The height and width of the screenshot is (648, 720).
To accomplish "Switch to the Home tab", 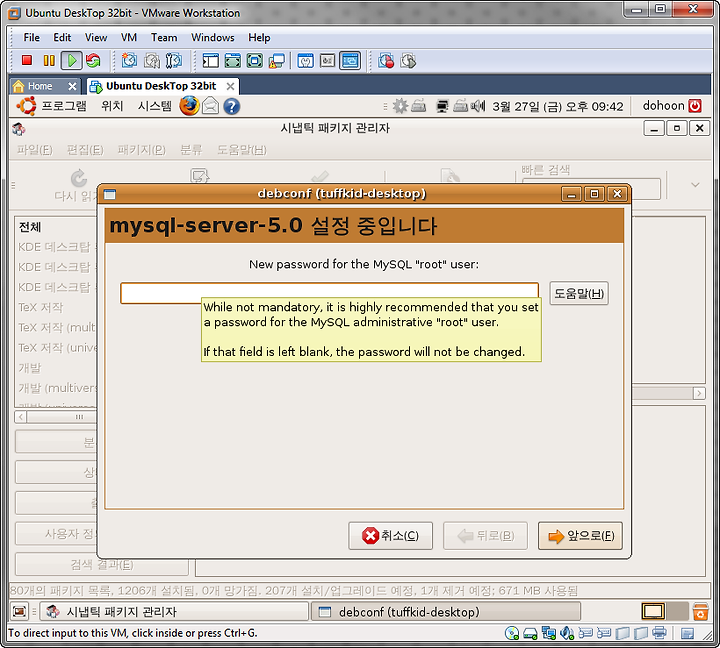I will [45, 86].
